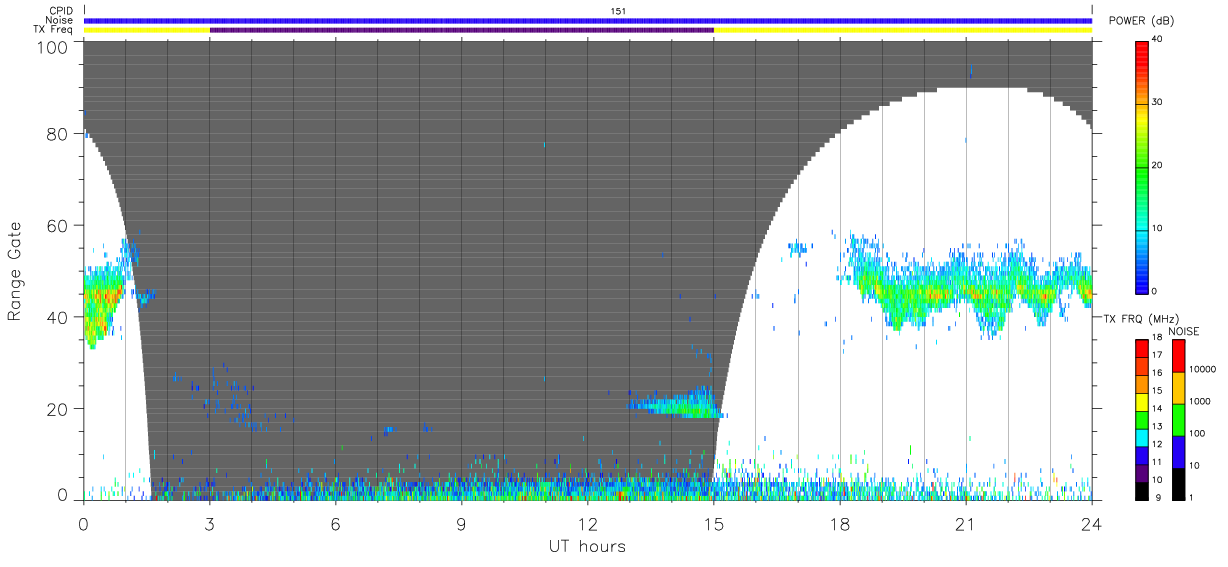Click the NOISE legend title

click(1184, 331)
